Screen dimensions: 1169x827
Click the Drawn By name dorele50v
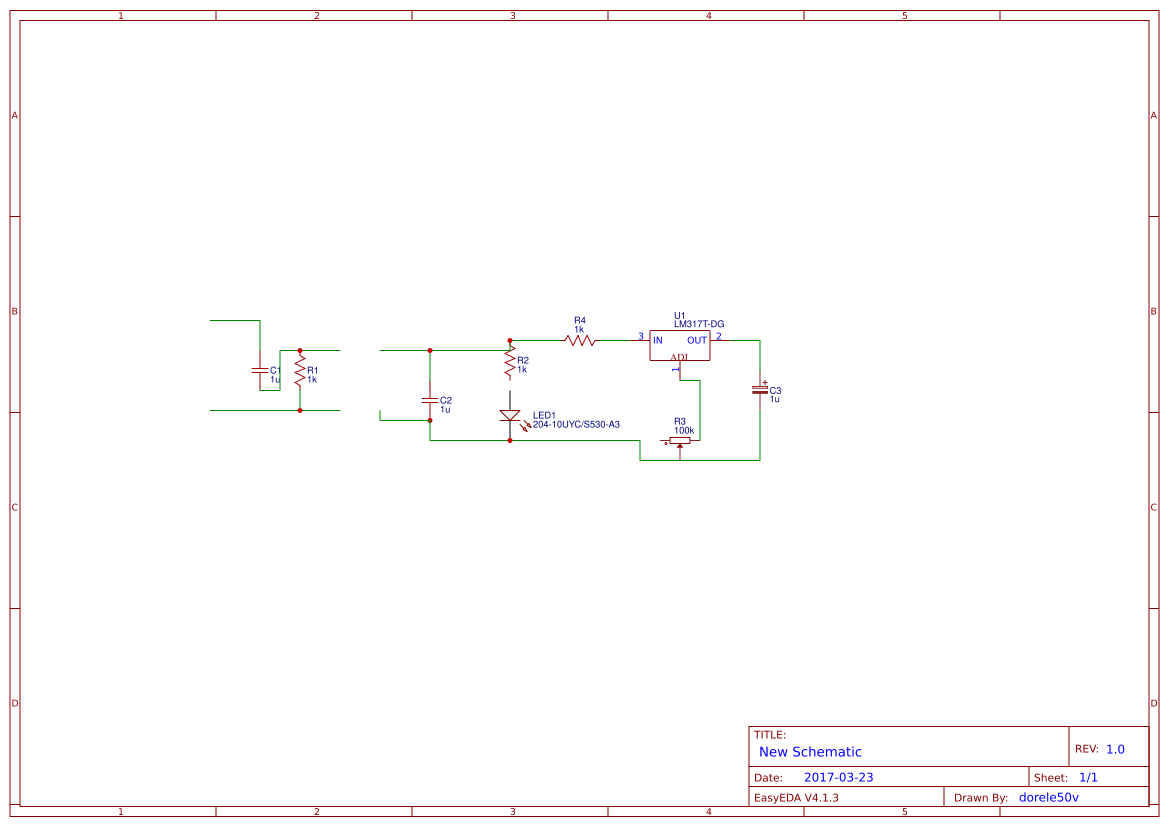click(x=1048, y=797)
